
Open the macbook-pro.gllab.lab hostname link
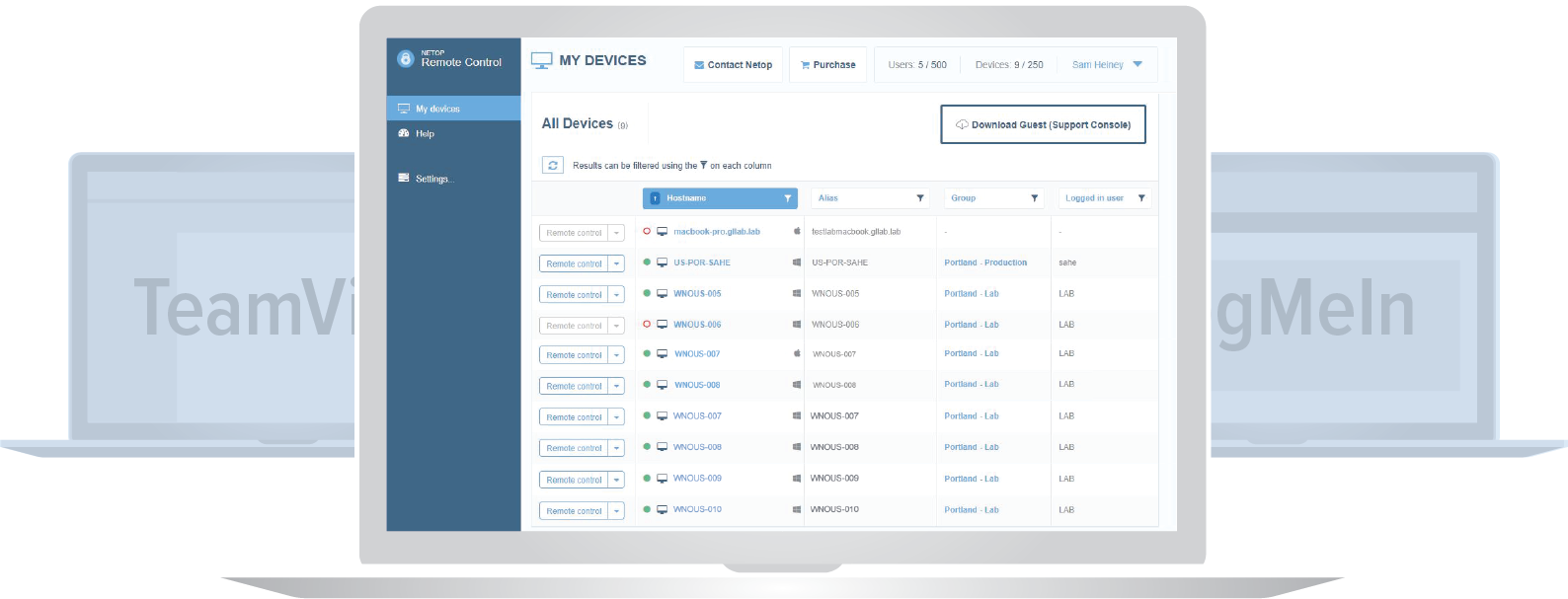(717, 232)
